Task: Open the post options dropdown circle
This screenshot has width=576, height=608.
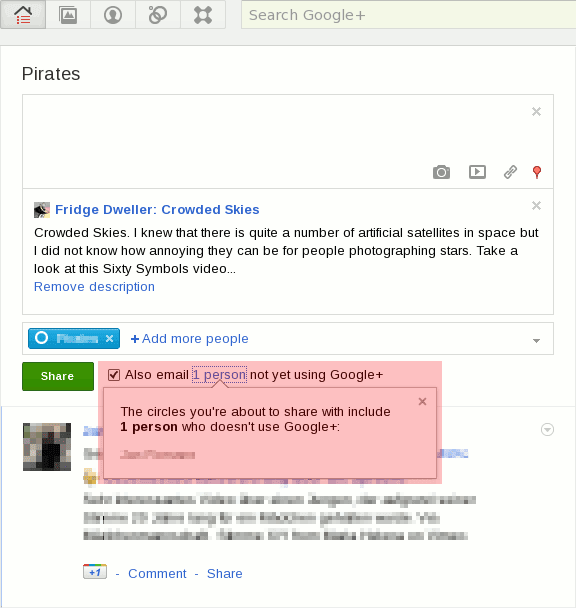Action: pyautogui.click(x=547, y=430)
